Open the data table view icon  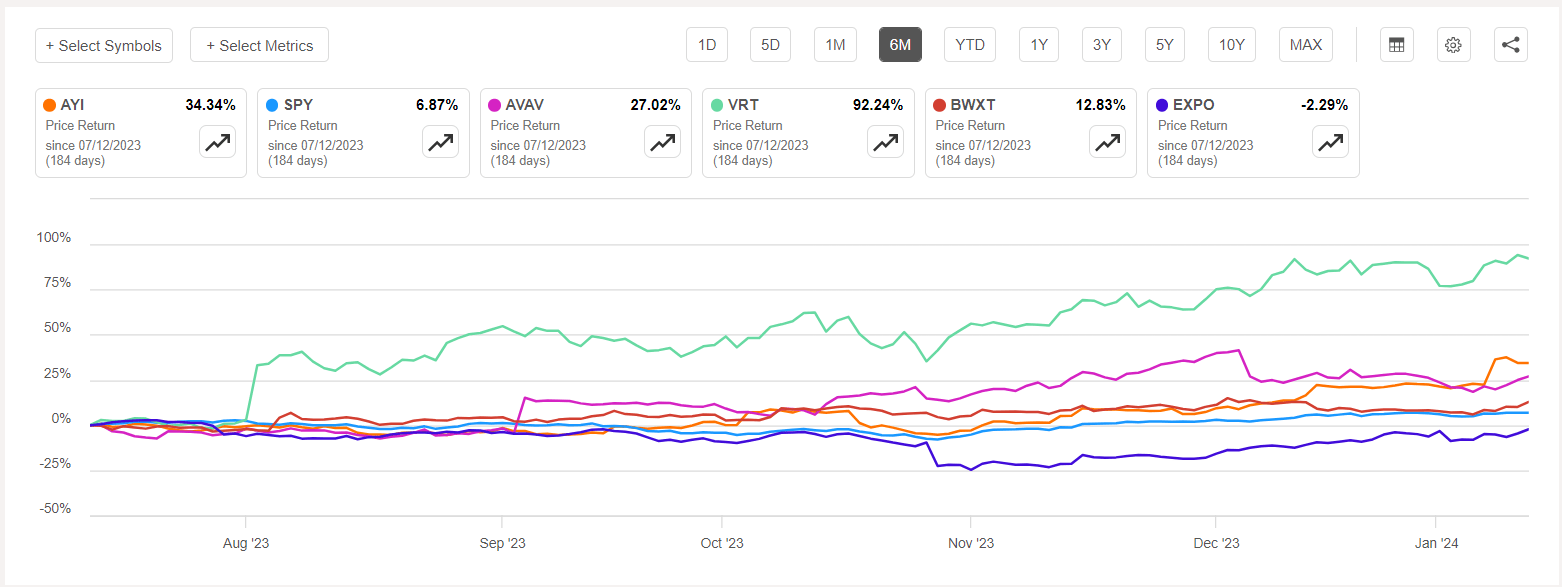point(1396,44)
